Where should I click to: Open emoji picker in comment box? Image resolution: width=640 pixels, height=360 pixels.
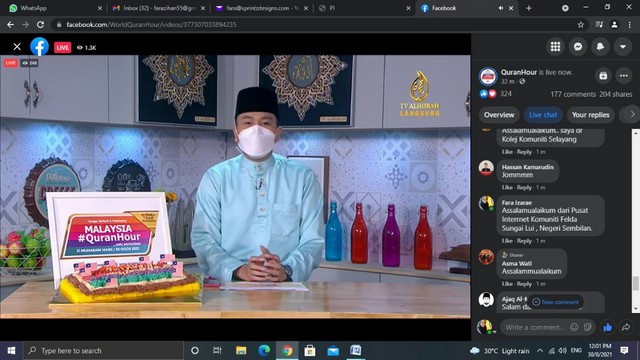(574, 327)
